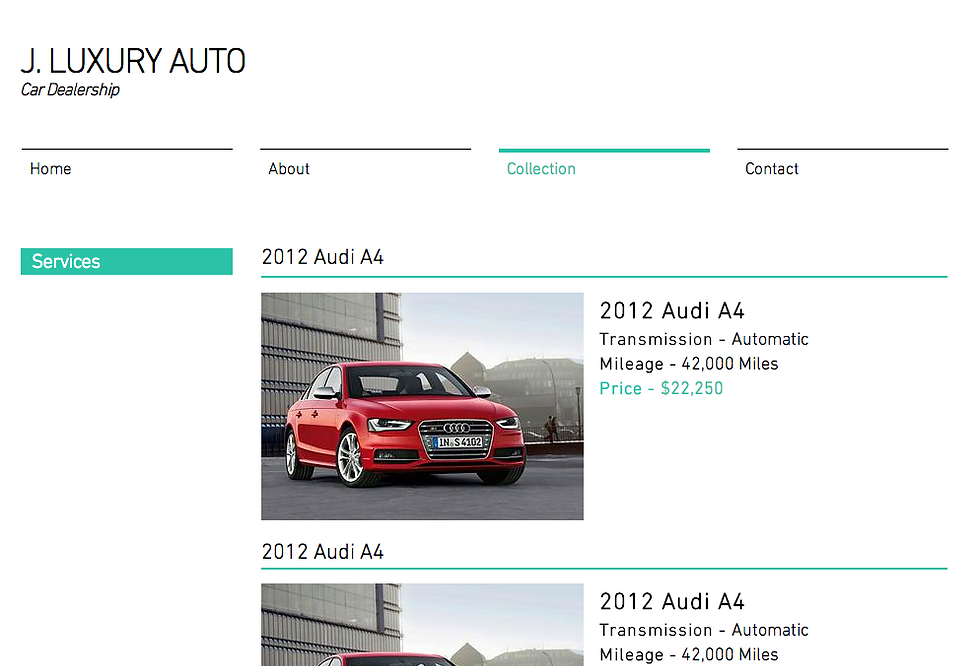Click the Car Dealership tagline text
This screenshot has height=666, width=980.
tap(70, 90)
